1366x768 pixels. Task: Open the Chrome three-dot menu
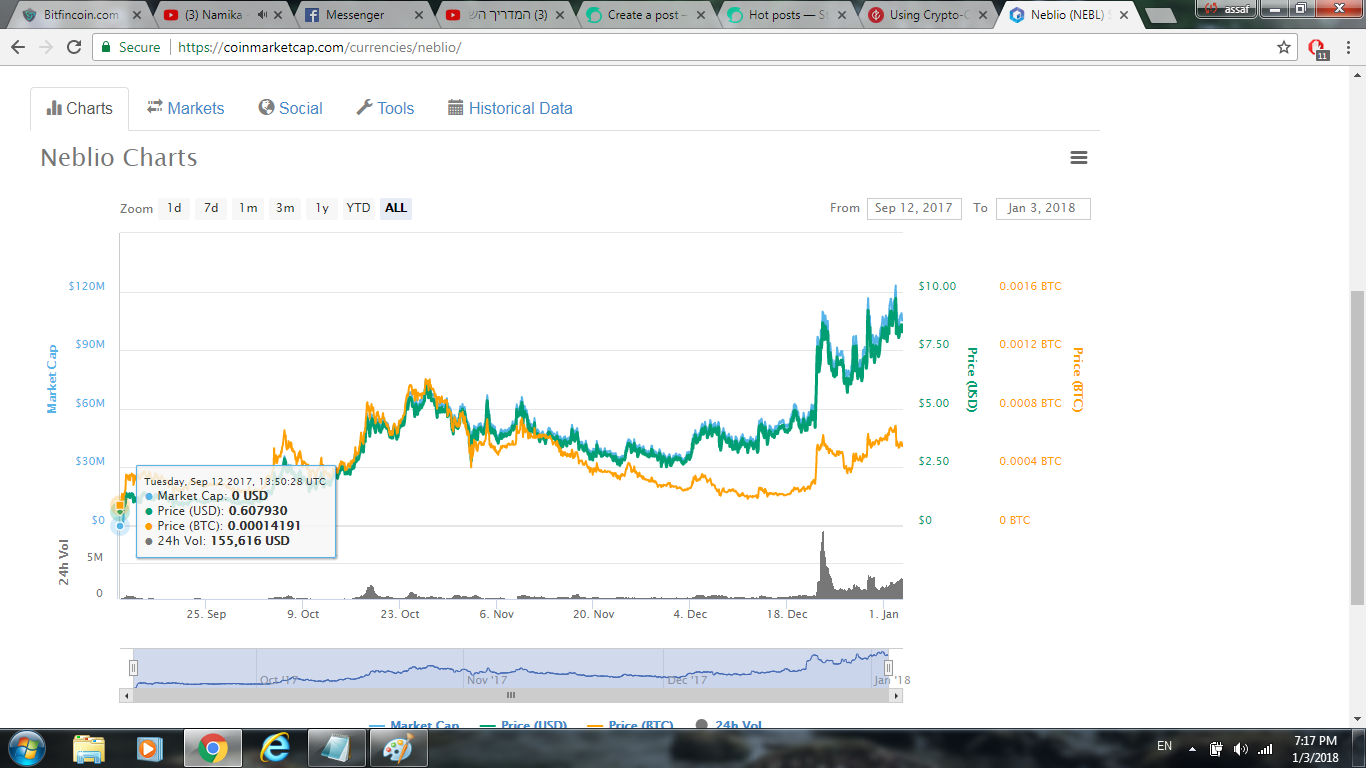(x=1348, y=47)
